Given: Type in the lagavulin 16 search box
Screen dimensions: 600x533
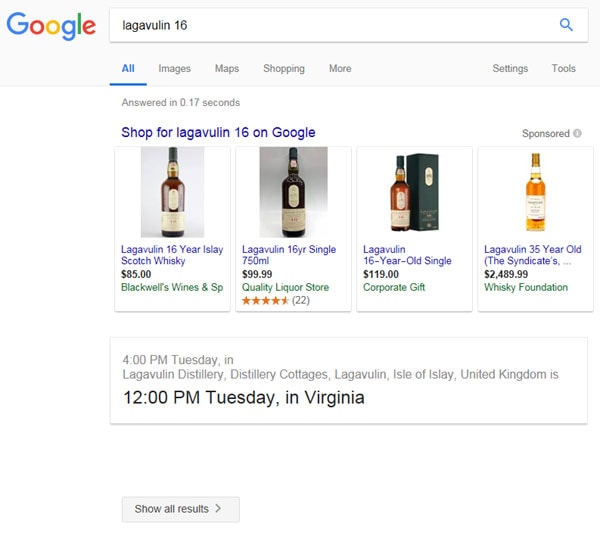Looking at the screenshot, I should (330, 25).
